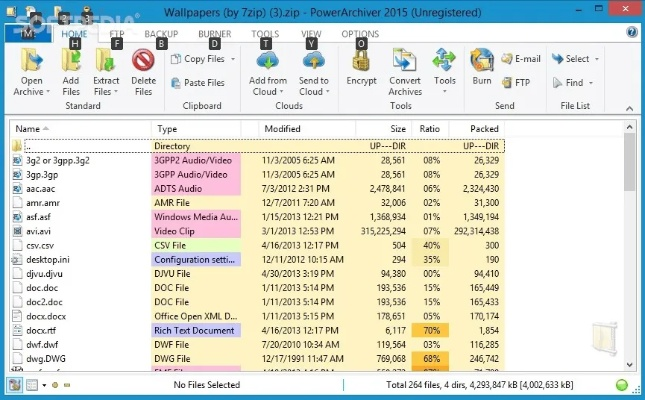Image resolution: width=645 pixels, height=400 pixels.
Task: Select the avi.avi file row
Action: click(x=80, y=231)
